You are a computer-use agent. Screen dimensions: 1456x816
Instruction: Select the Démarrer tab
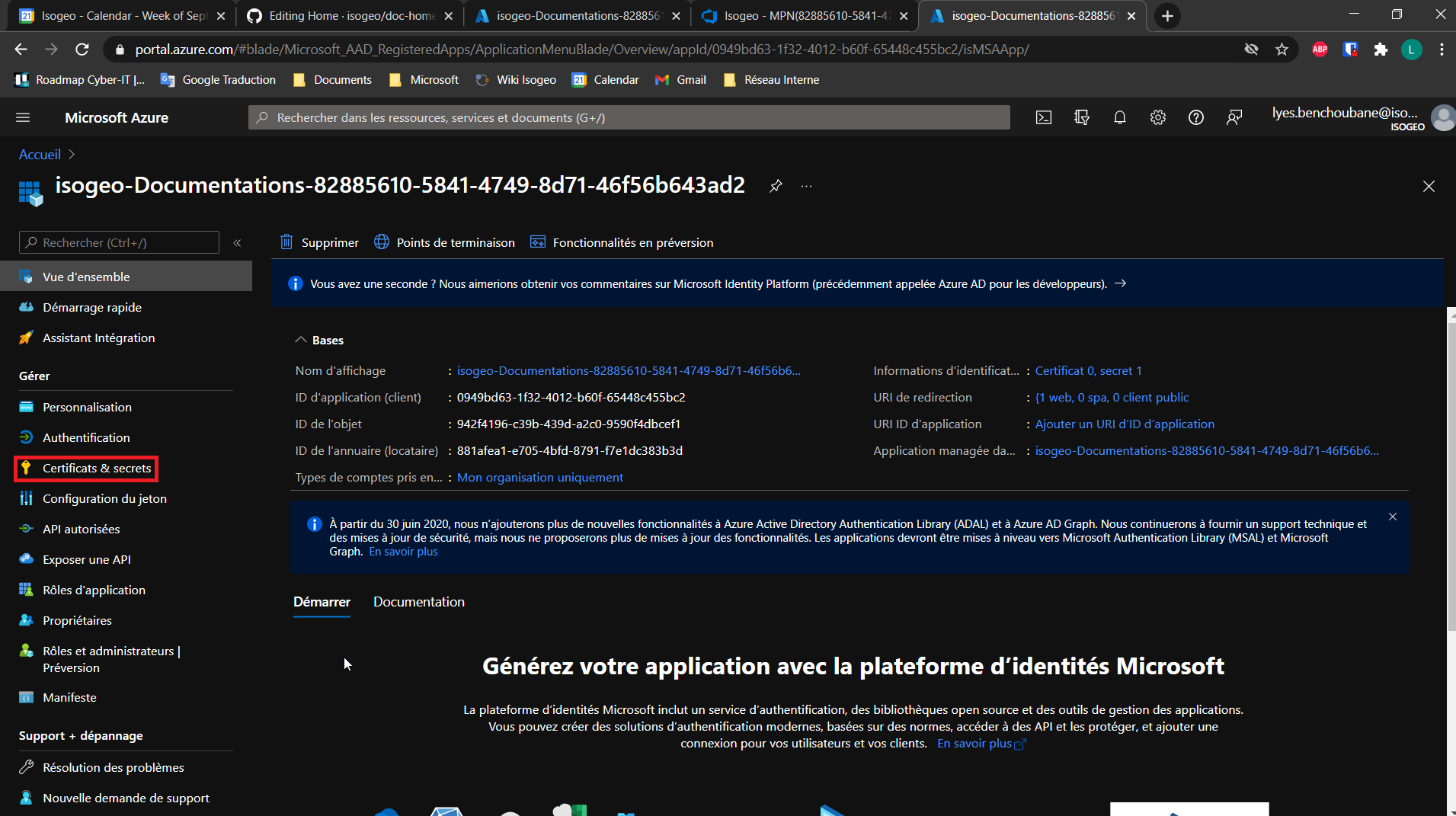tap(322, 602)
